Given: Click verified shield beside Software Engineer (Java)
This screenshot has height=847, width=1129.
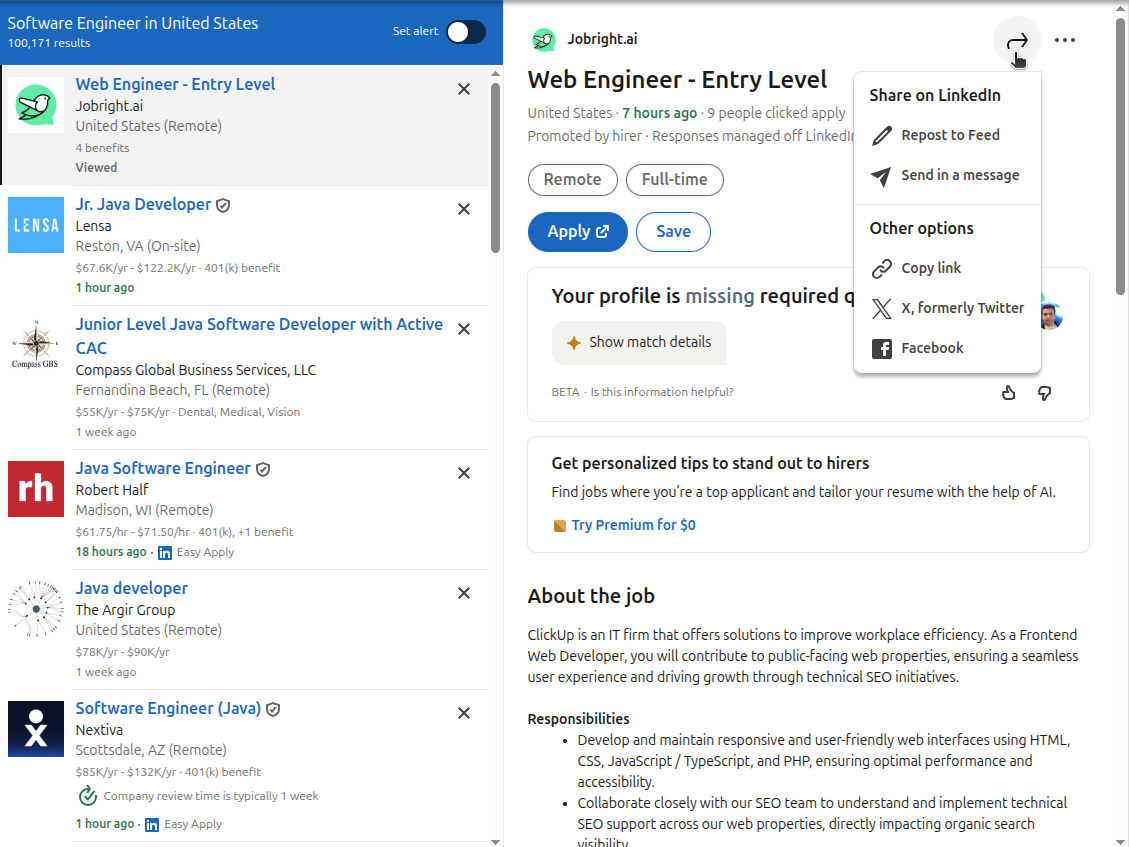Looking at the screenshot, I should [273, 709].
